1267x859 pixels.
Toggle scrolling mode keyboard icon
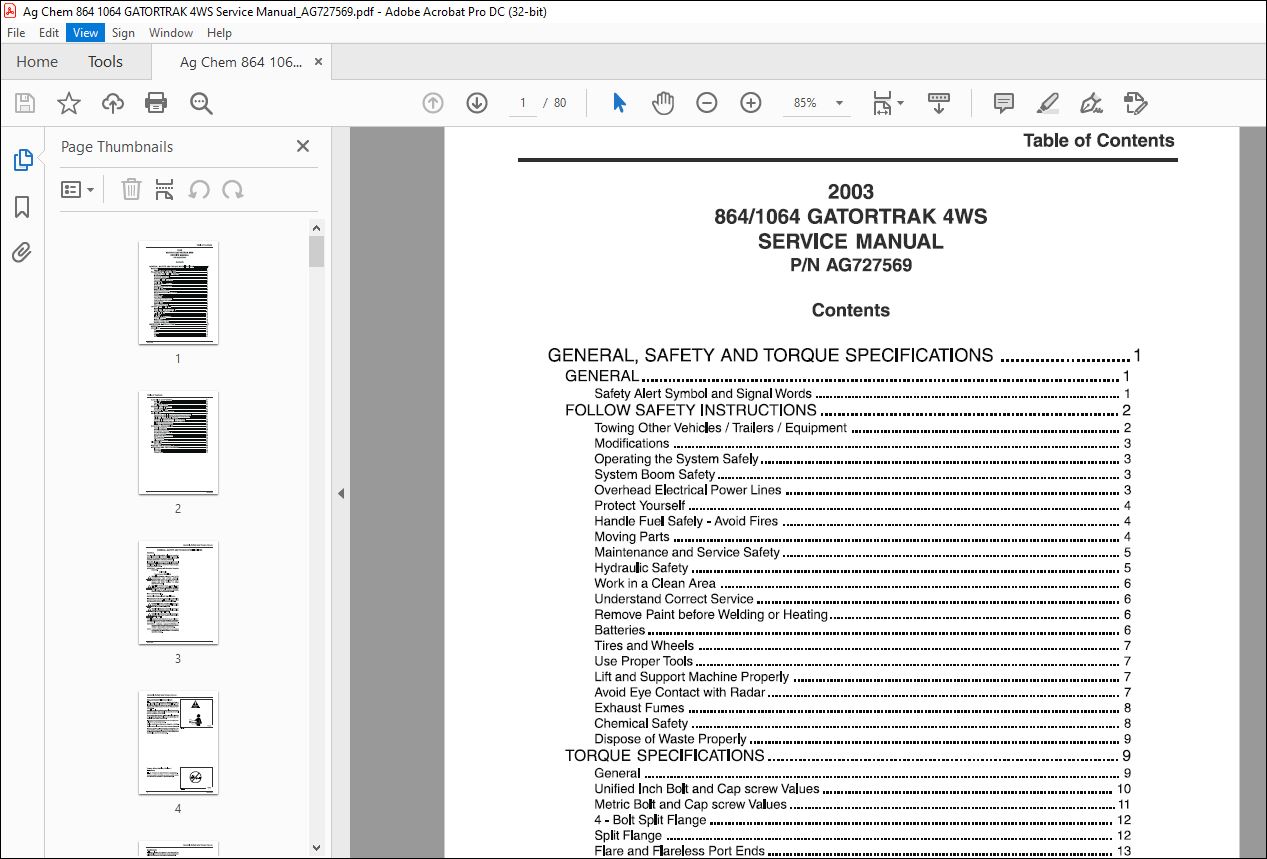pyautogui.click(x=939, y=103)
